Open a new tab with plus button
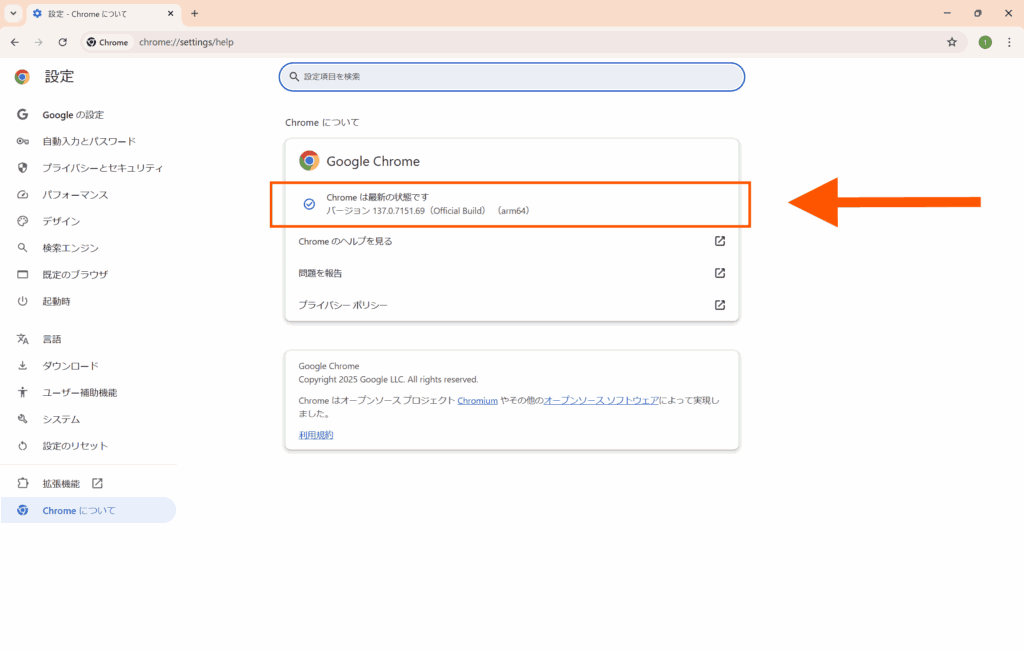1024x651 pixels. [195, 13]
